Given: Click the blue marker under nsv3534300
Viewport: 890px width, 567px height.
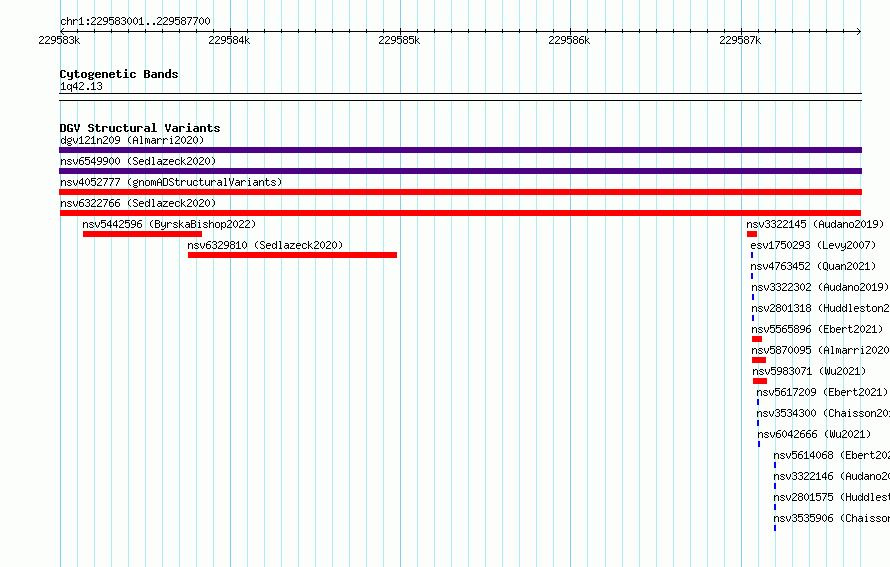Looking at the screenshot, I should [x=758, y=423].
